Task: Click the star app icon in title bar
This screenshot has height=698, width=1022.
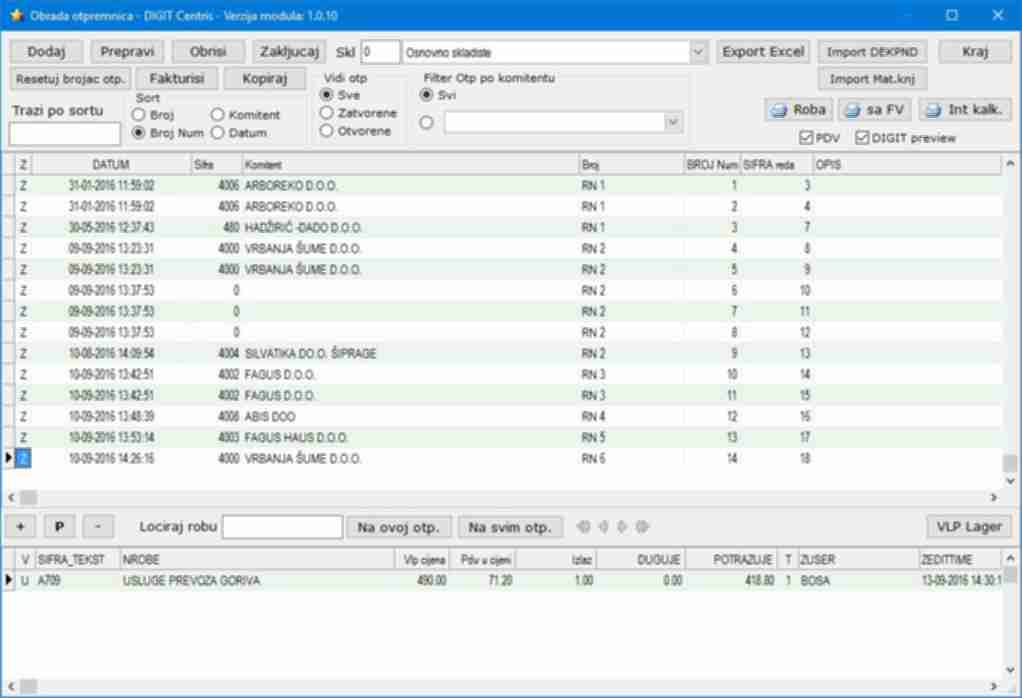Action: click(x=15, y=16)
